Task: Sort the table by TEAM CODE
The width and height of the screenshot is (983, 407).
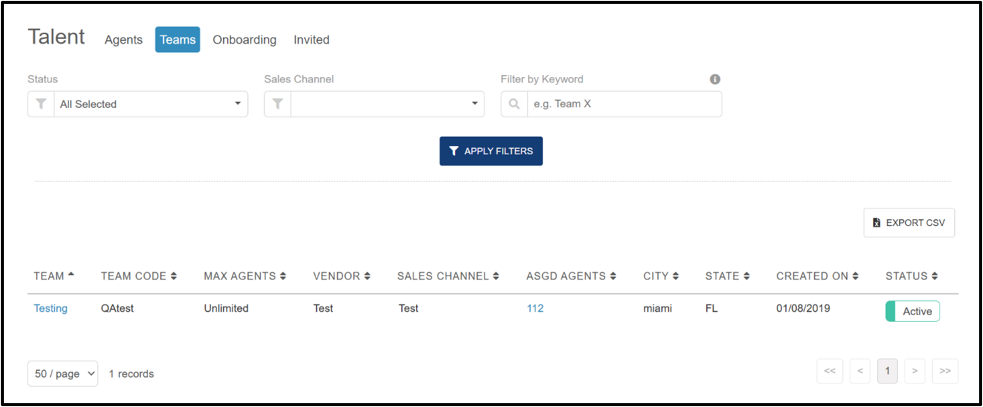Action: pyautogui.click(x=139, y=276)
